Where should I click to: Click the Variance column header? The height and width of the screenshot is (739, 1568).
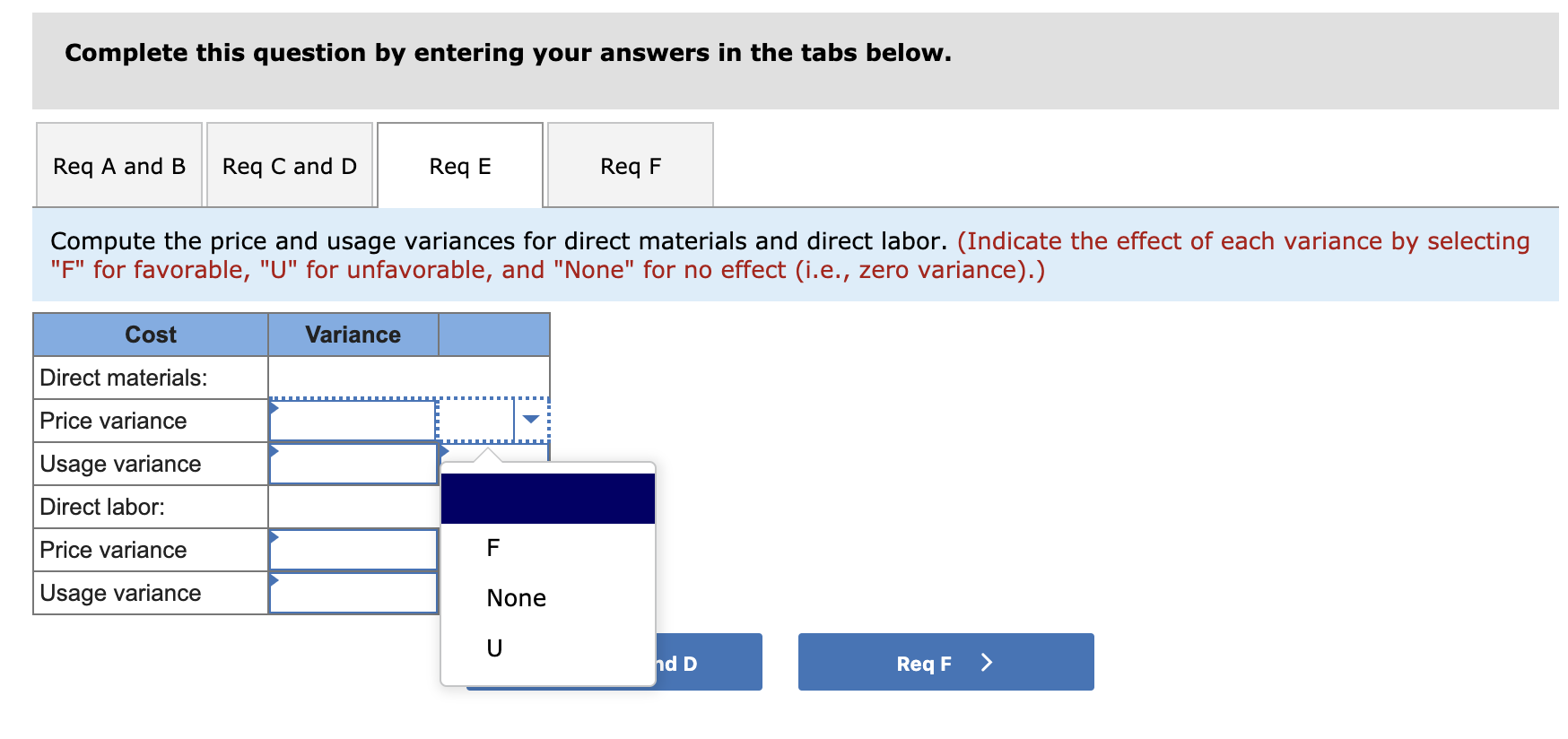353,335
